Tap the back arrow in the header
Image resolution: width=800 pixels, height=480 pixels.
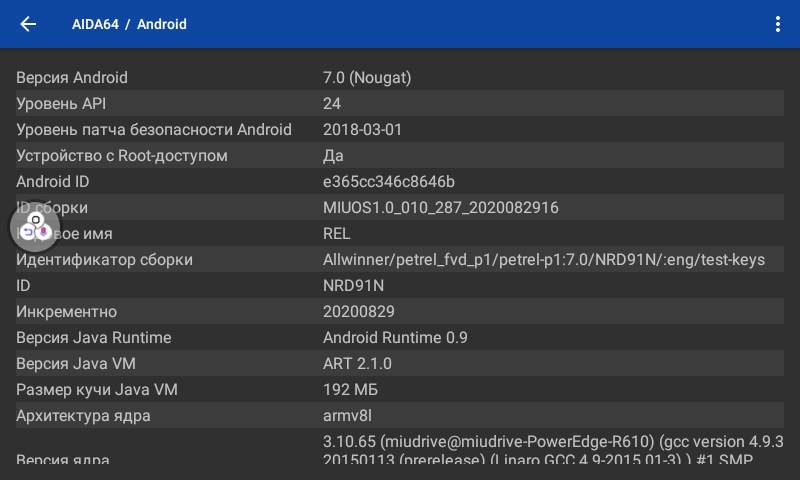click(28, 24)
